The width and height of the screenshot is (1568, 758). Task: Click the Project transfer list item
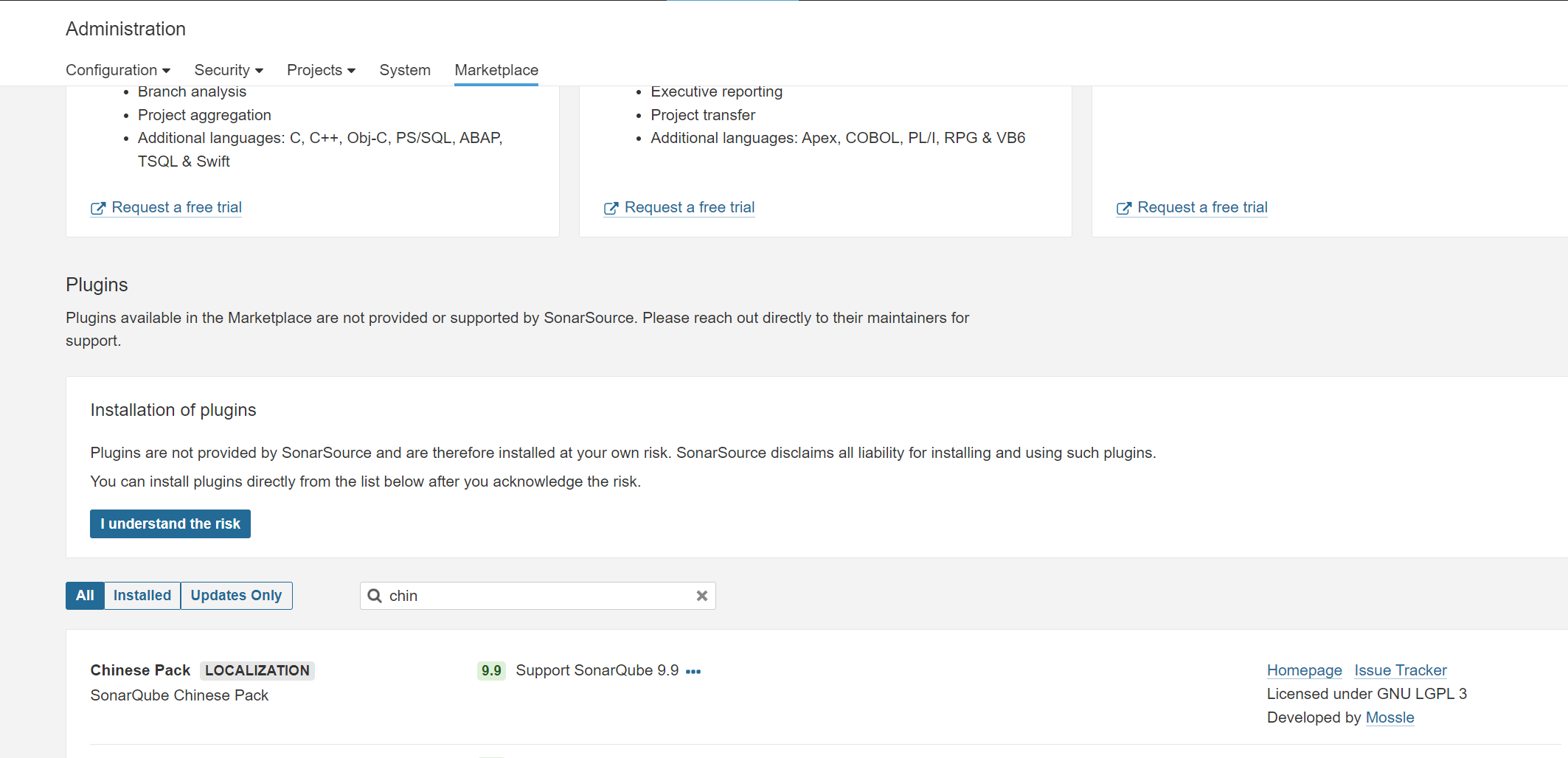tap(703, 115)
